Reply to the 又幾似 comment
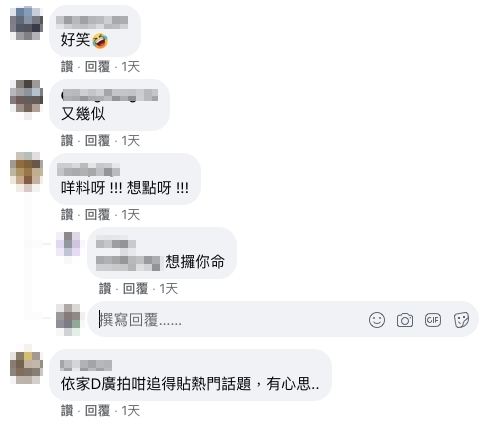 (x=97, y=141)
